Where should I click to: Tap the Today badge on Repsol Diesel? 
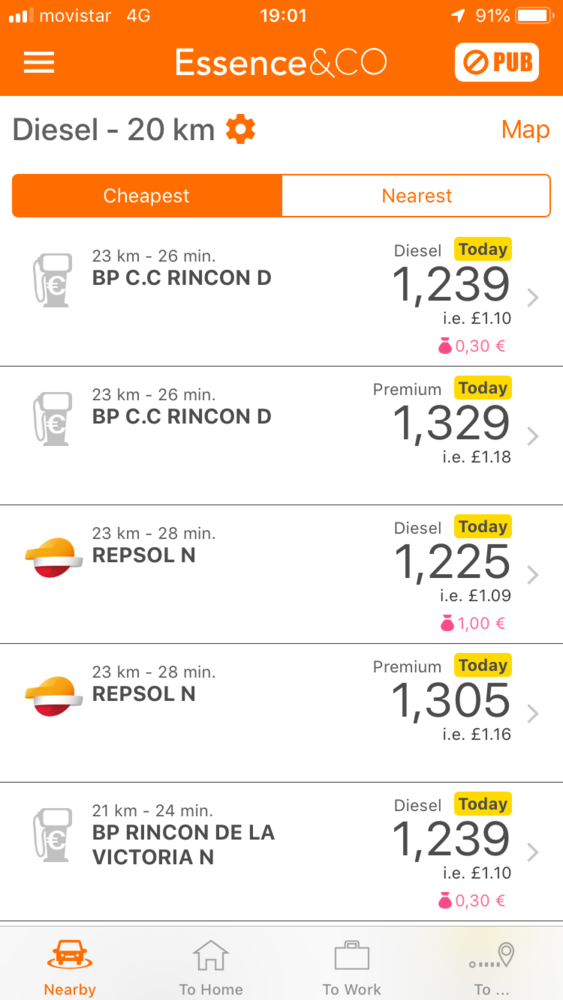point(483,527)
